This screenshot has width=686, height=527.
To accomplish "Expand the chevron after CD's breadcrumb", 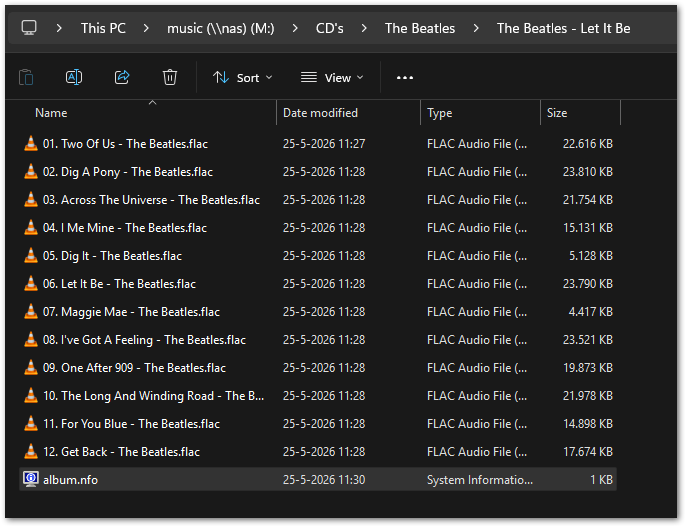I will point(364,28).
